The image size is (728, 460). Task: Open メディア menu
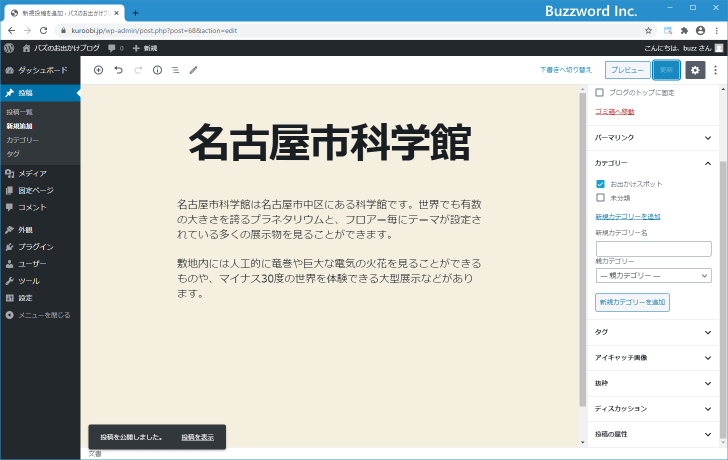40,173
